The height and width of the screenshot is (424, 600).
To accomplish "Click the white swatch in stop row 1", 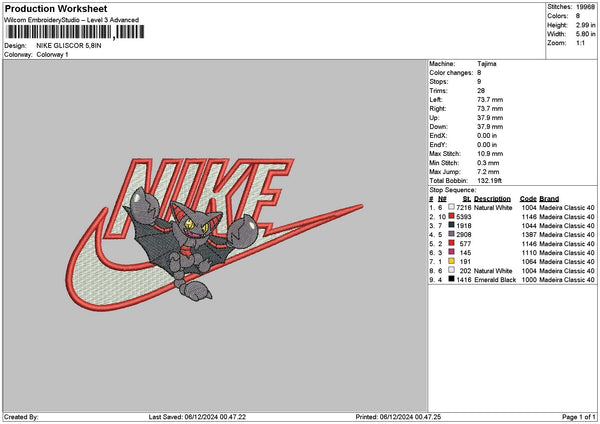I will point(452,207).
